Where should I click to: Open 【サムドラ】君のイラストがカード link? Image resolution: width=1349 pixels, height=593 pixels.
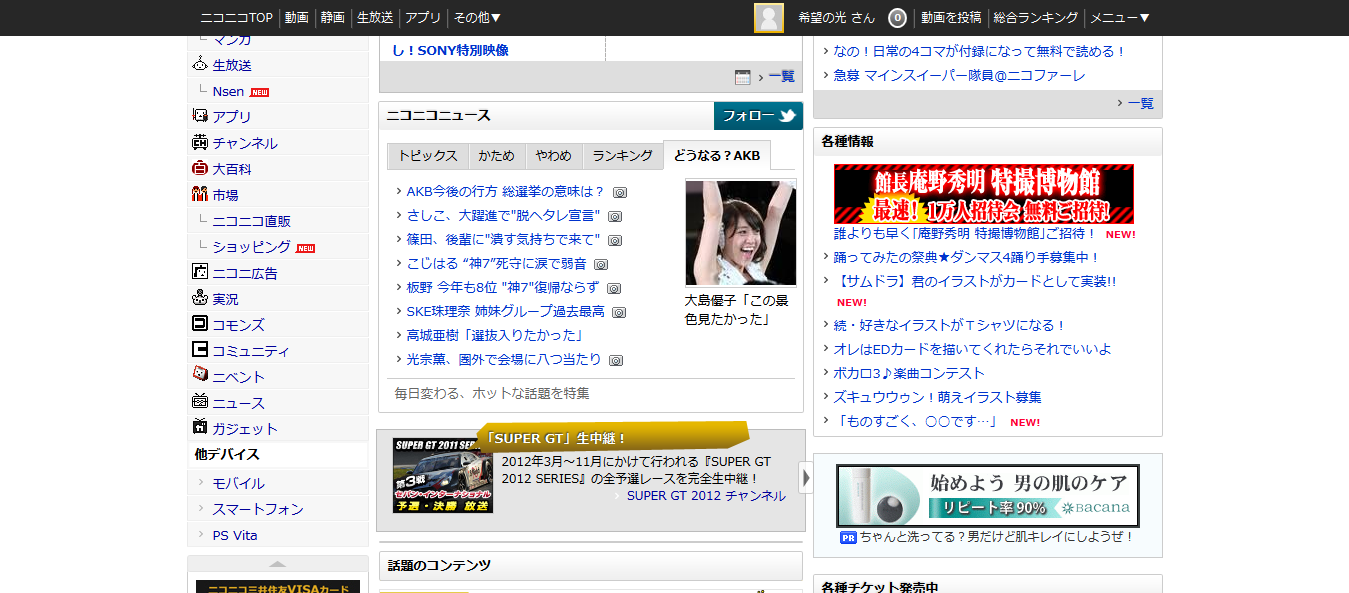pyautogui.click(x=975, y=281)
